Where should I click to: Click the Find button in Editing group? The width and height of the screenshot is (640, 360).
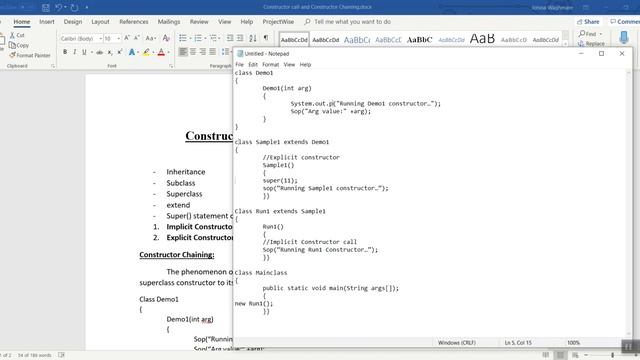(591, 33)
